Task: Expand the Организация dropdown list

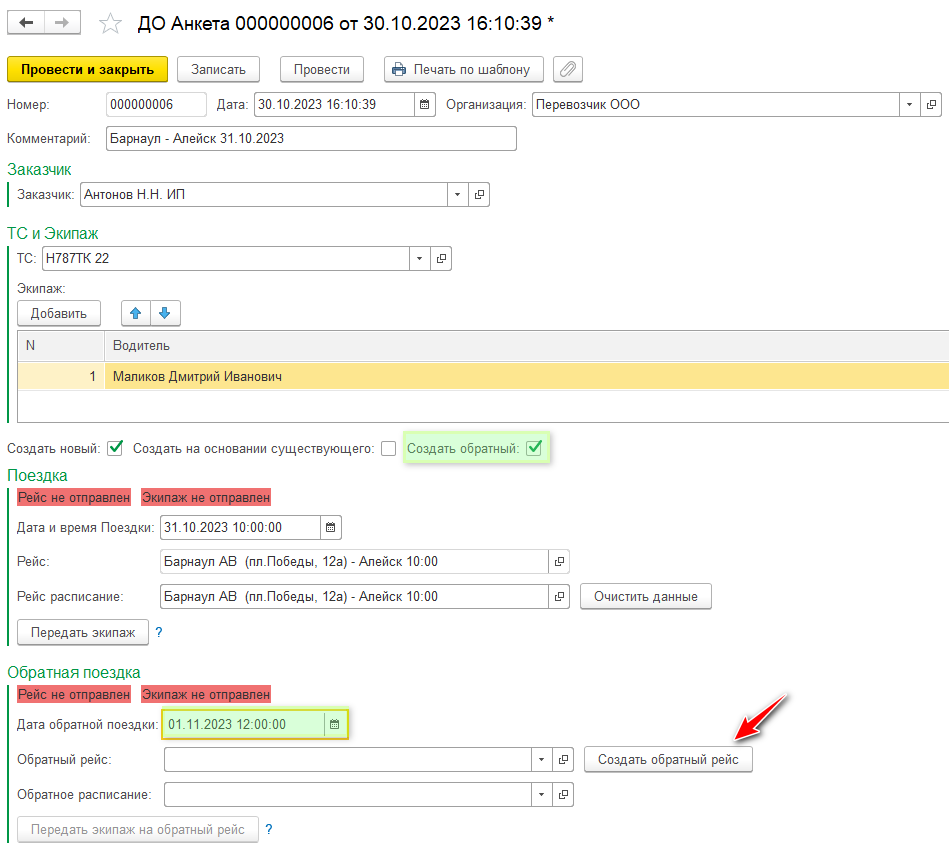Action: pyautogui.click(x=909, y=105)
